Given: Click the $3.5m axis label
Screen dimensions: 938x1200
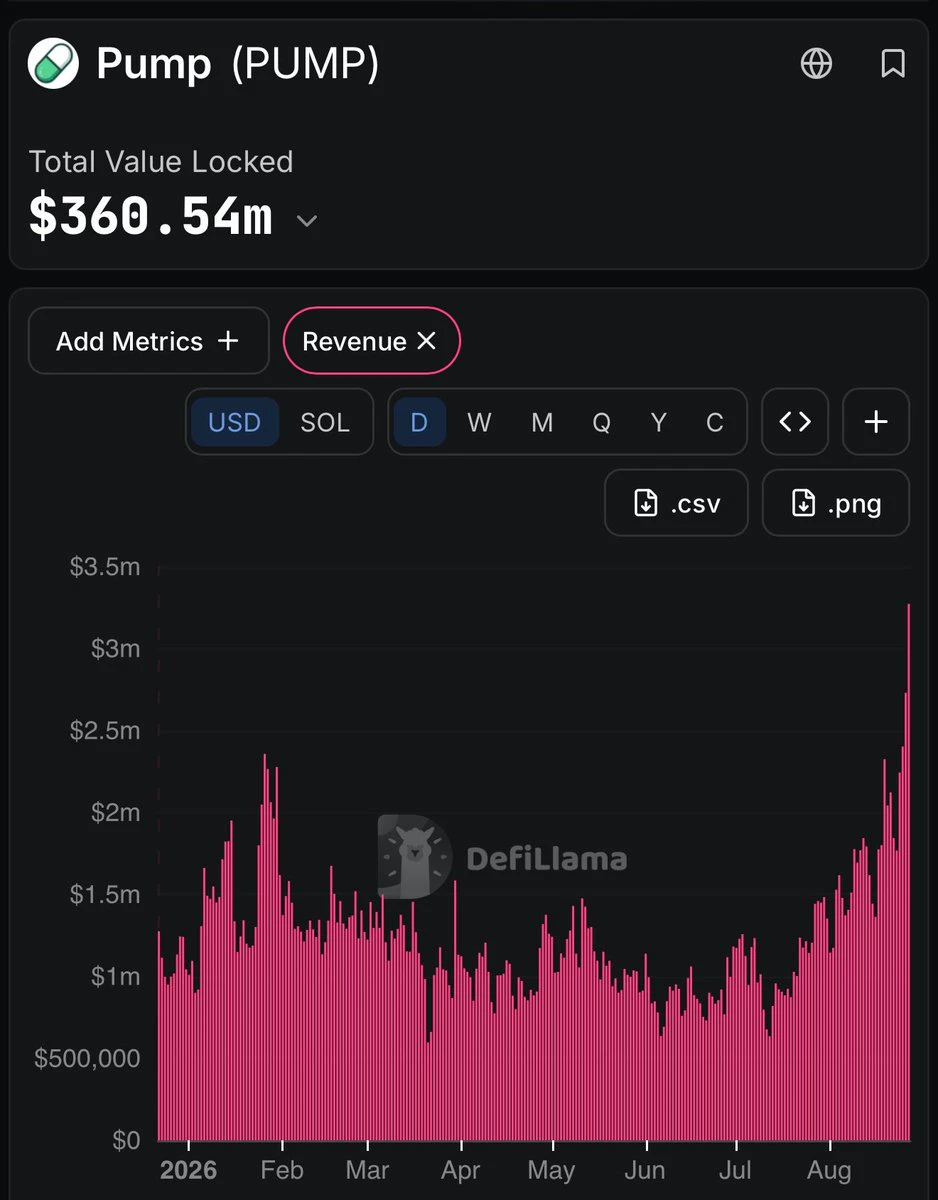Looking at the screenshot, I should tap(104, 567).
